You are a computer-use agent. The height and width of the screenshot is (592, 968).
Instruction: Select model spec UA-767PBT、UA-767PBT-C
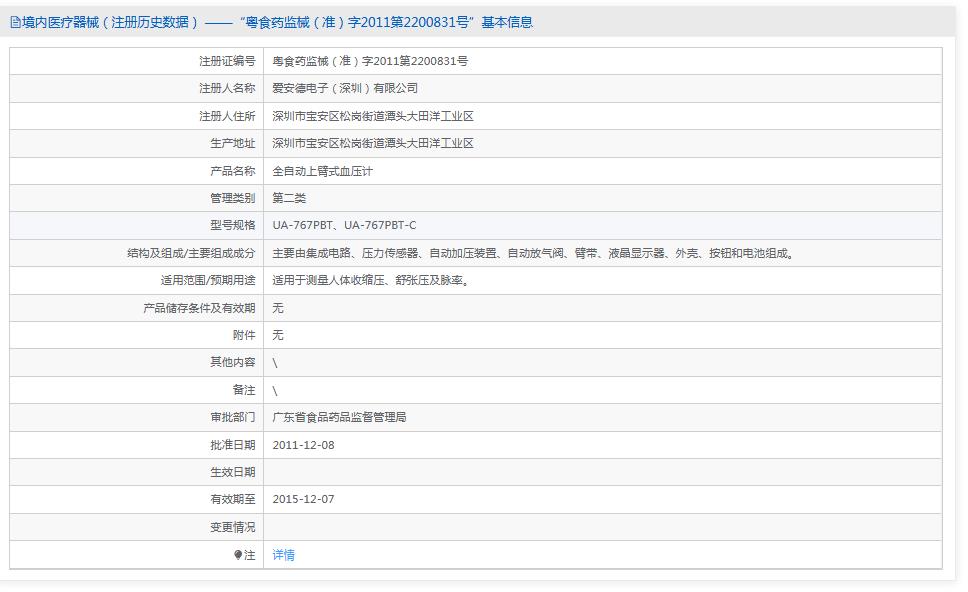click(x=344, y=225)
